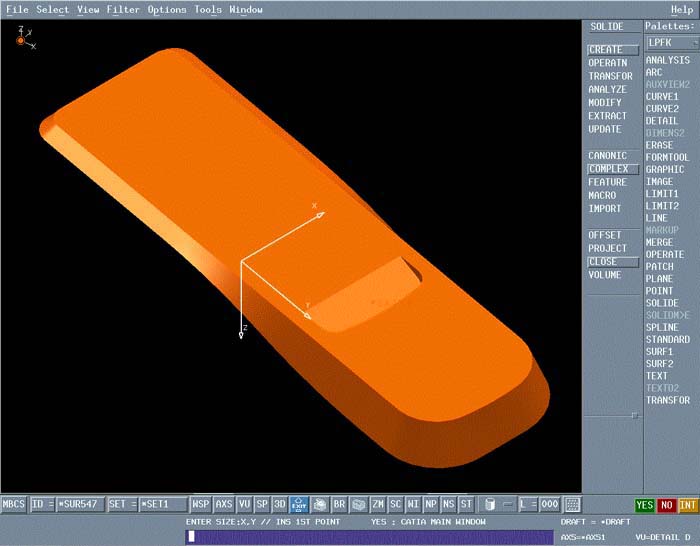The height and width of the screenshot is (546, 700).
Task: Open the LPFK palettes dropdown
Action: pos(669,43)
